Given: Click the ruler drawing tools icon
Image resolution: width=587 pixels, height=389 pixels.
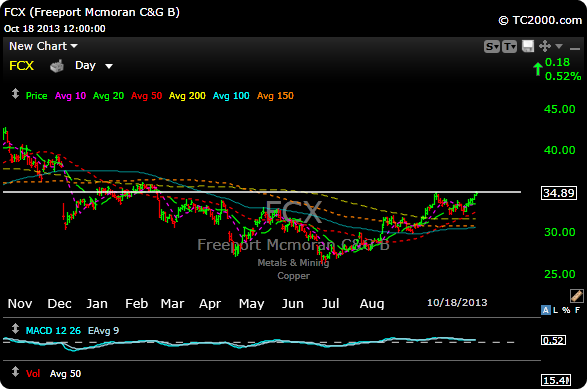Looking at the screenshot, I should [577, 296].
